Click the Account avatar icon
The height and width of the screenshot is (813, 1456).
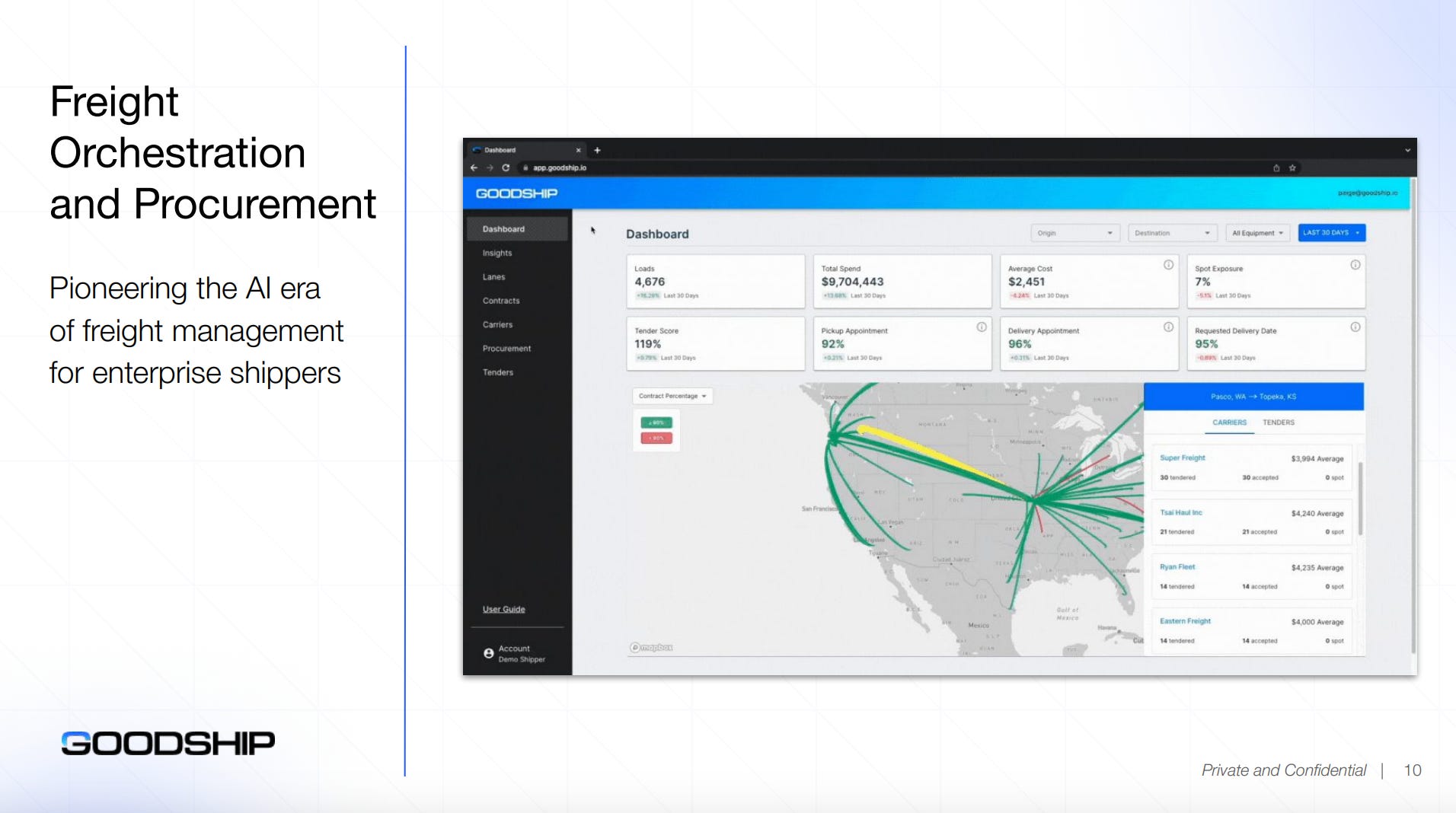point(488,653)
